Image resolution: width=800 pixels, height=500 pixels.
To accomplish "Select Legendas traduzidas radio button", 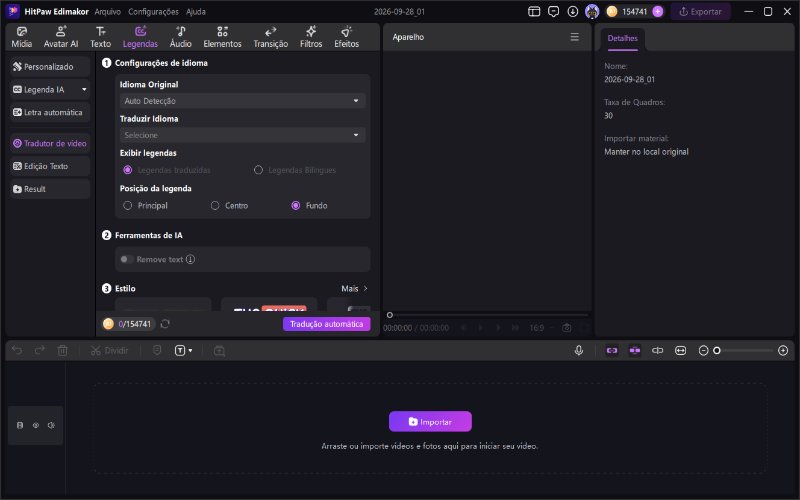I will pyautogui.click(x=128, y=170).
